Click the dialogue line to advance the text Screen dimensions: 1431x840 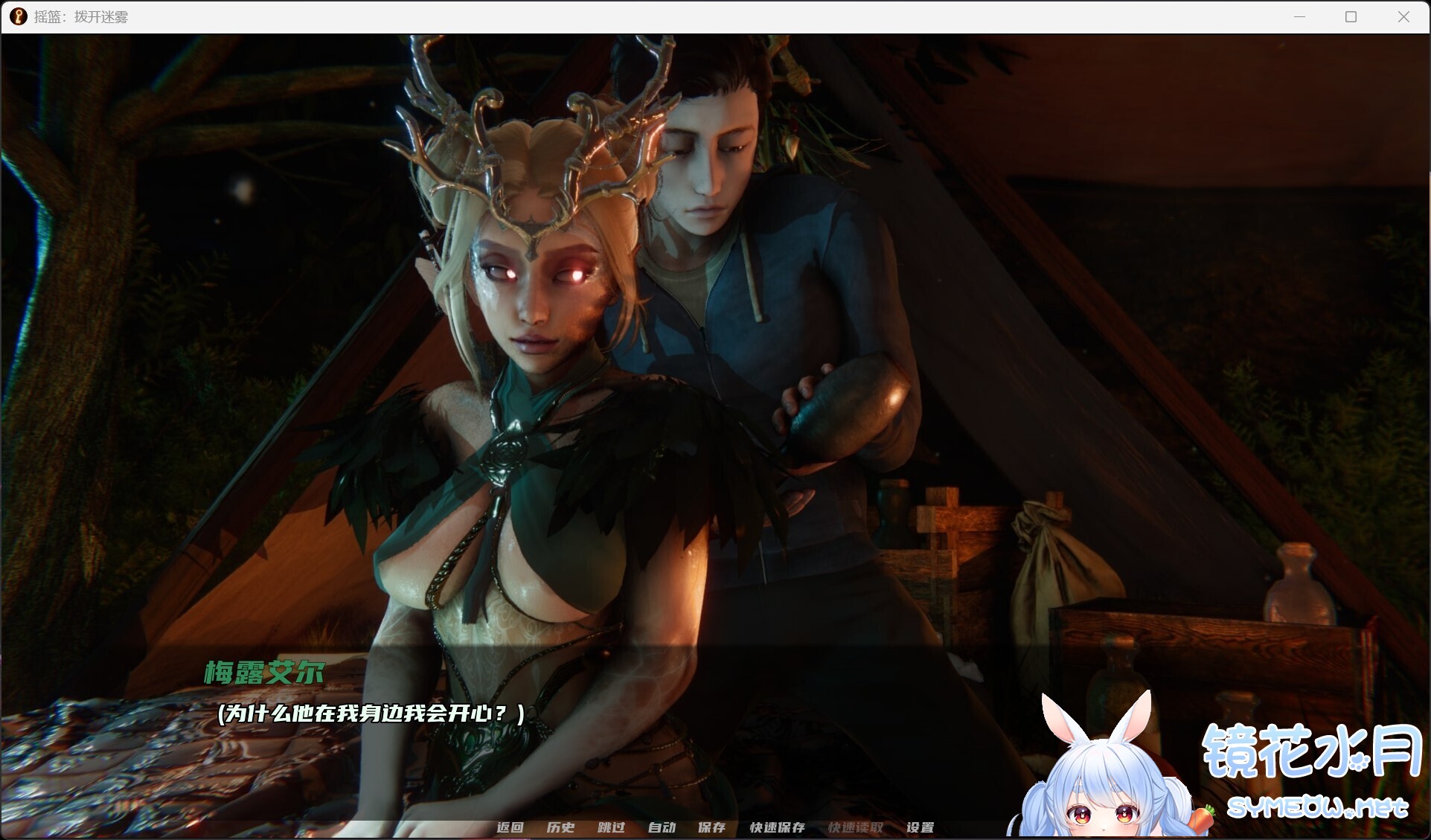(x=371, y=714)
